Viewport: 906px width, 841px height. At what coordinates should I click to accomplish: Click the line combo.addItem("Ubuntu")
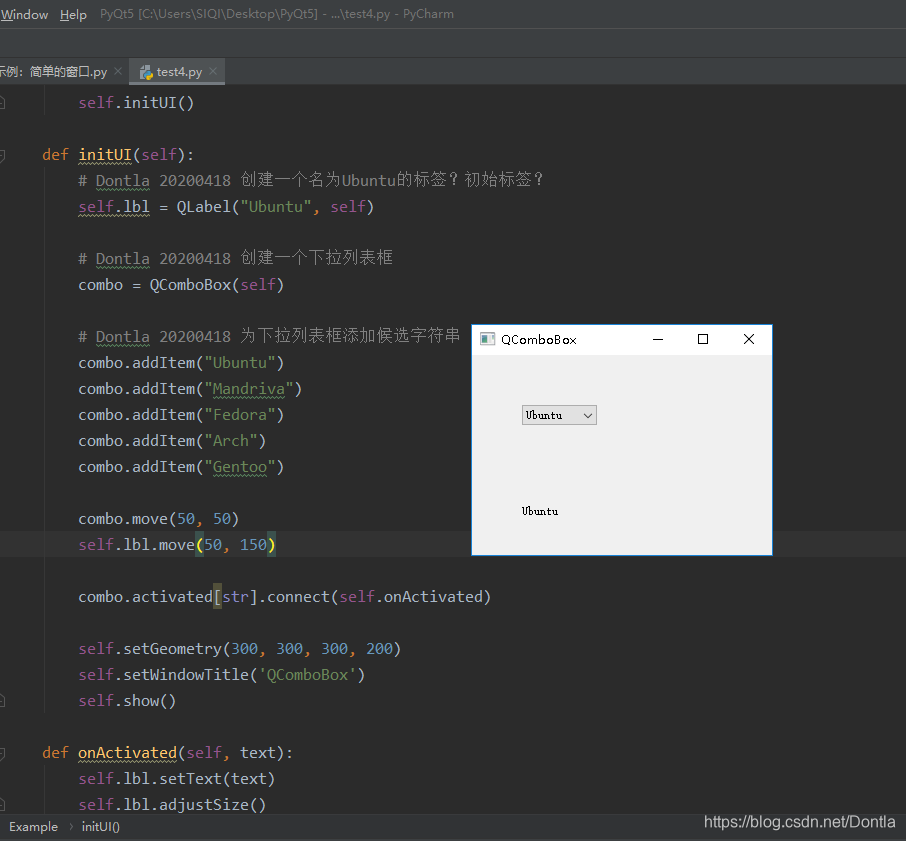tap(181, 363)
